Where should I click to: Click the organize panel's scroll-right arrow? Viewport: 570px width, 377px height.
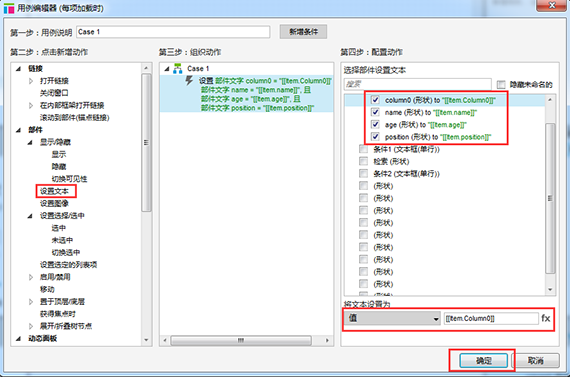[x=327, y=340]
